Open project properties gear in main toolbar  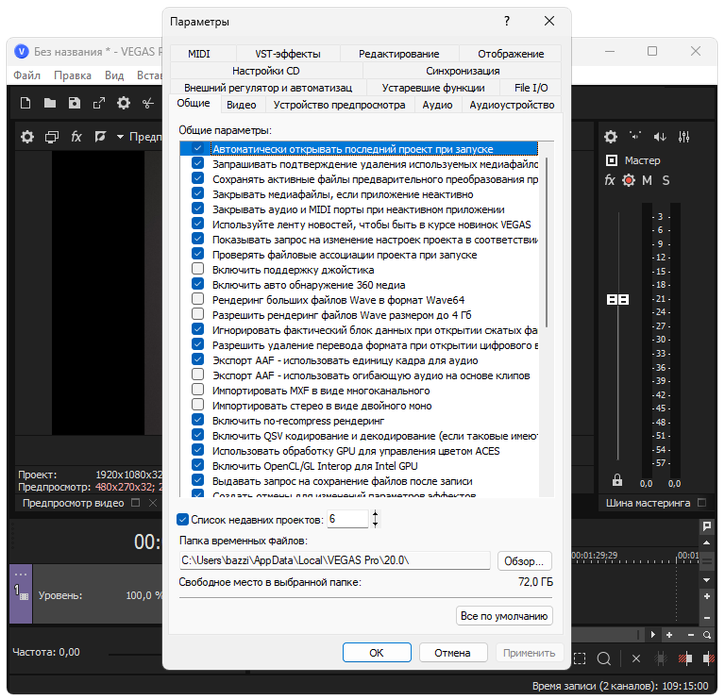[x=123, y=103]
